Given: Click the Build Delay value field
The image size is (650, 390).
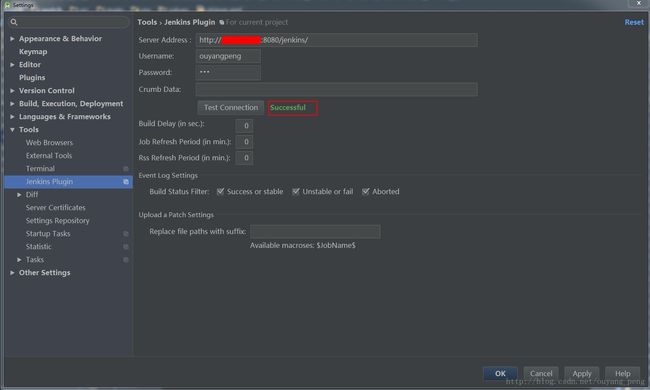Looking at the screenshot, I should coord(244,126).
